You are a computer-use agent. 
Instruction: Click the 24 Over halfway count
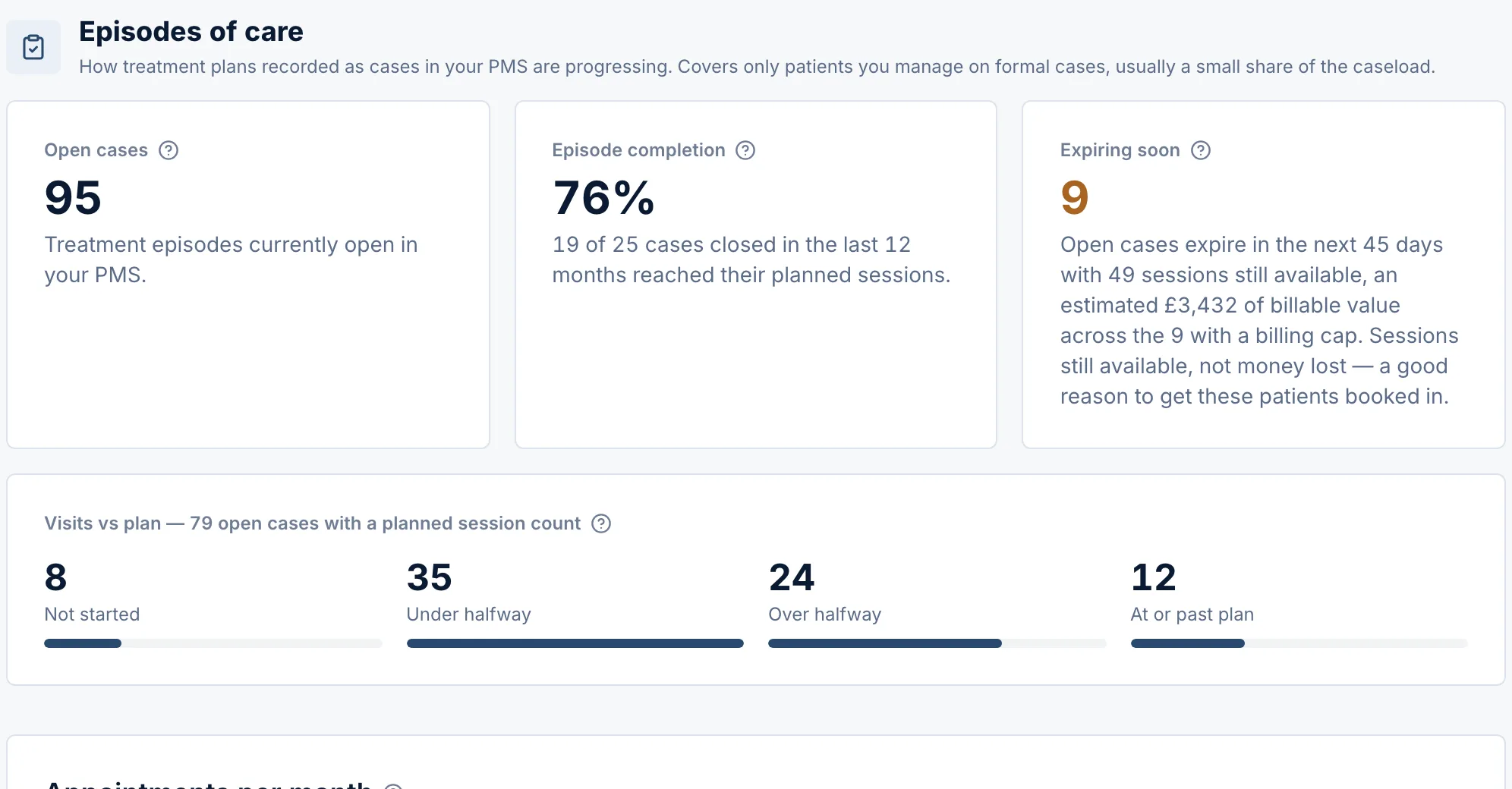click(x=792, y=577)
